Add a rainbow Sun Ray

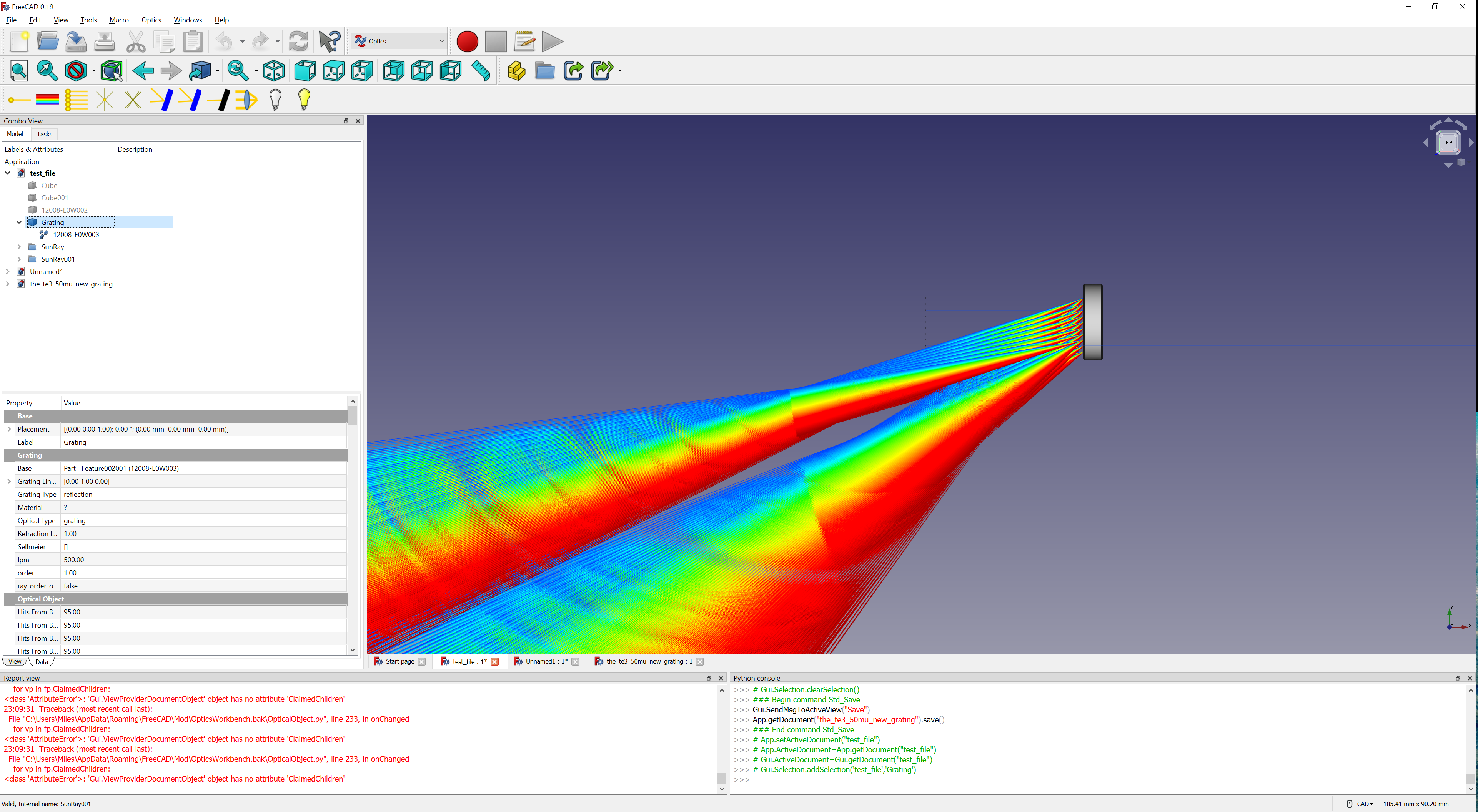47,100
